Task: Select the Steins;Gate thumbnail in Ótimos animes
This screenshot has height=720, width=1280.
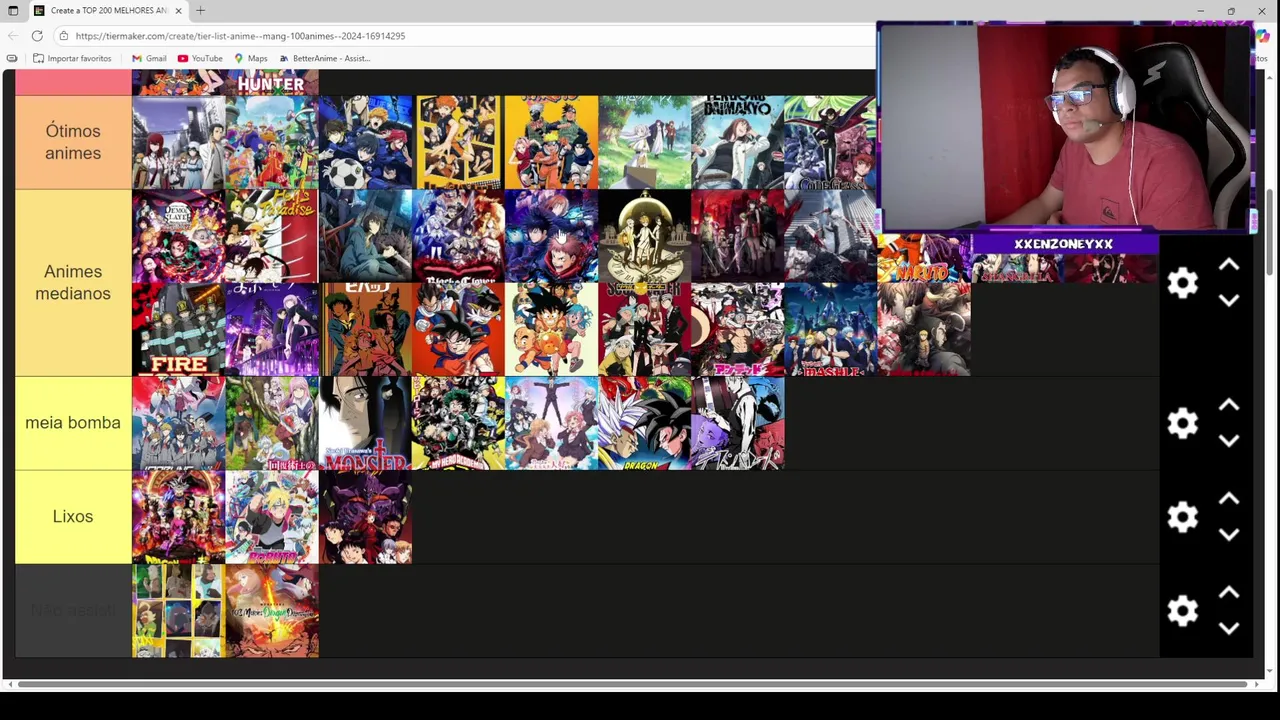Action: point(178,142)
